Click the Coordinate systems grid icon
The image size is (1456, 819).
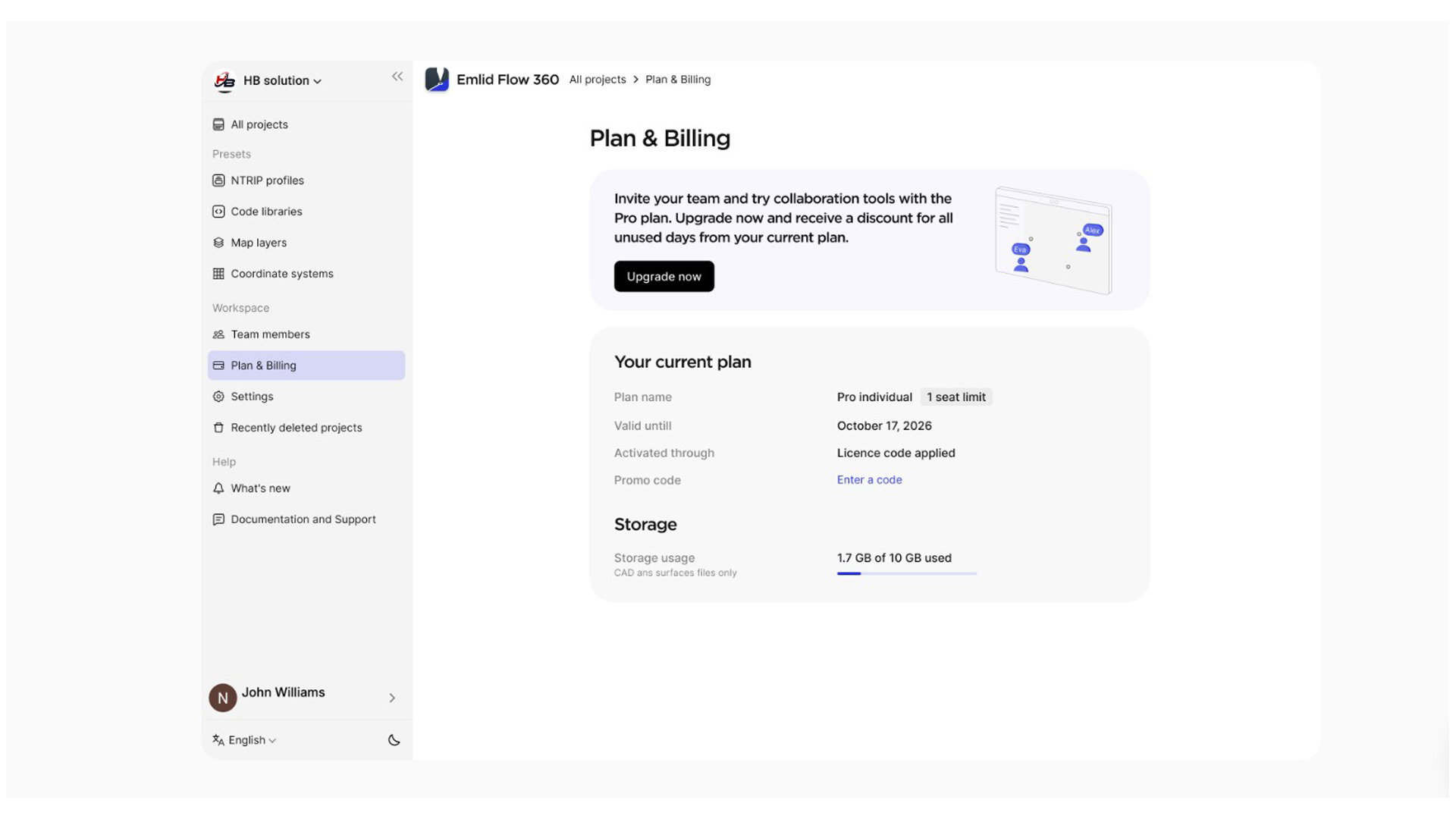[218, 274]
